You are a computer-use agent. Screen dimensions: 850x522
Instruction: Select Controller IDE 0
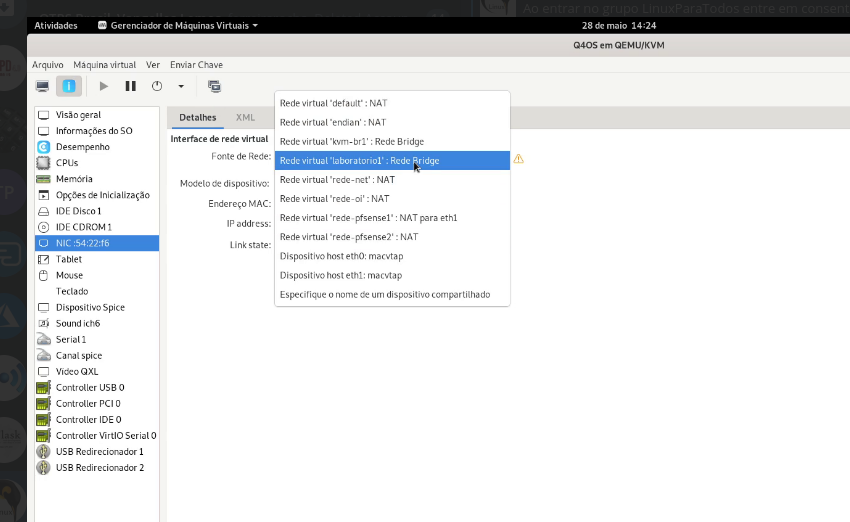(97, 420)
